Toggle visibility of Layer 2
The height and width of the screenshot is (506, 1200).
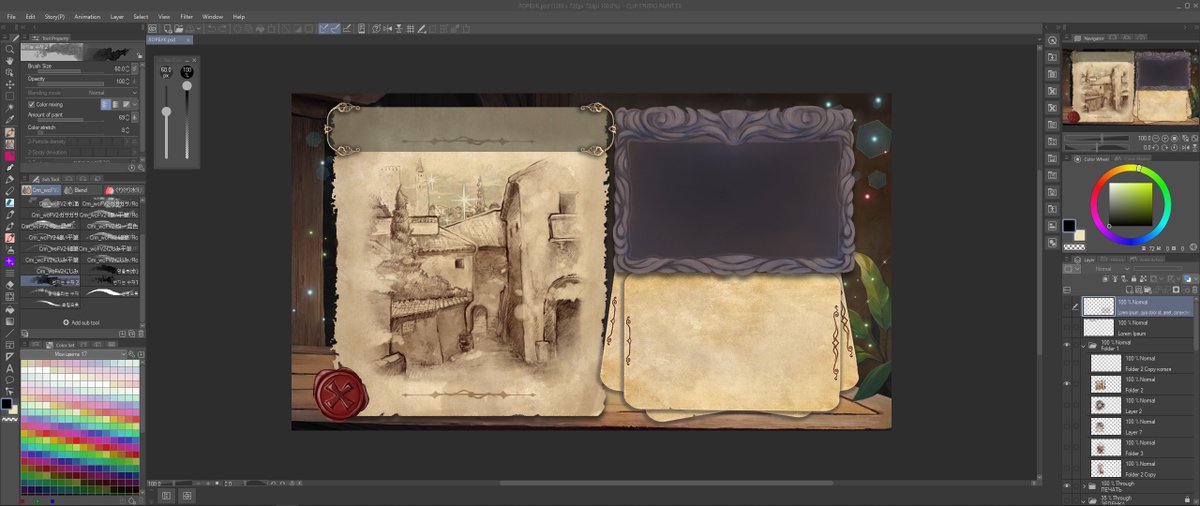(1067, 405)
